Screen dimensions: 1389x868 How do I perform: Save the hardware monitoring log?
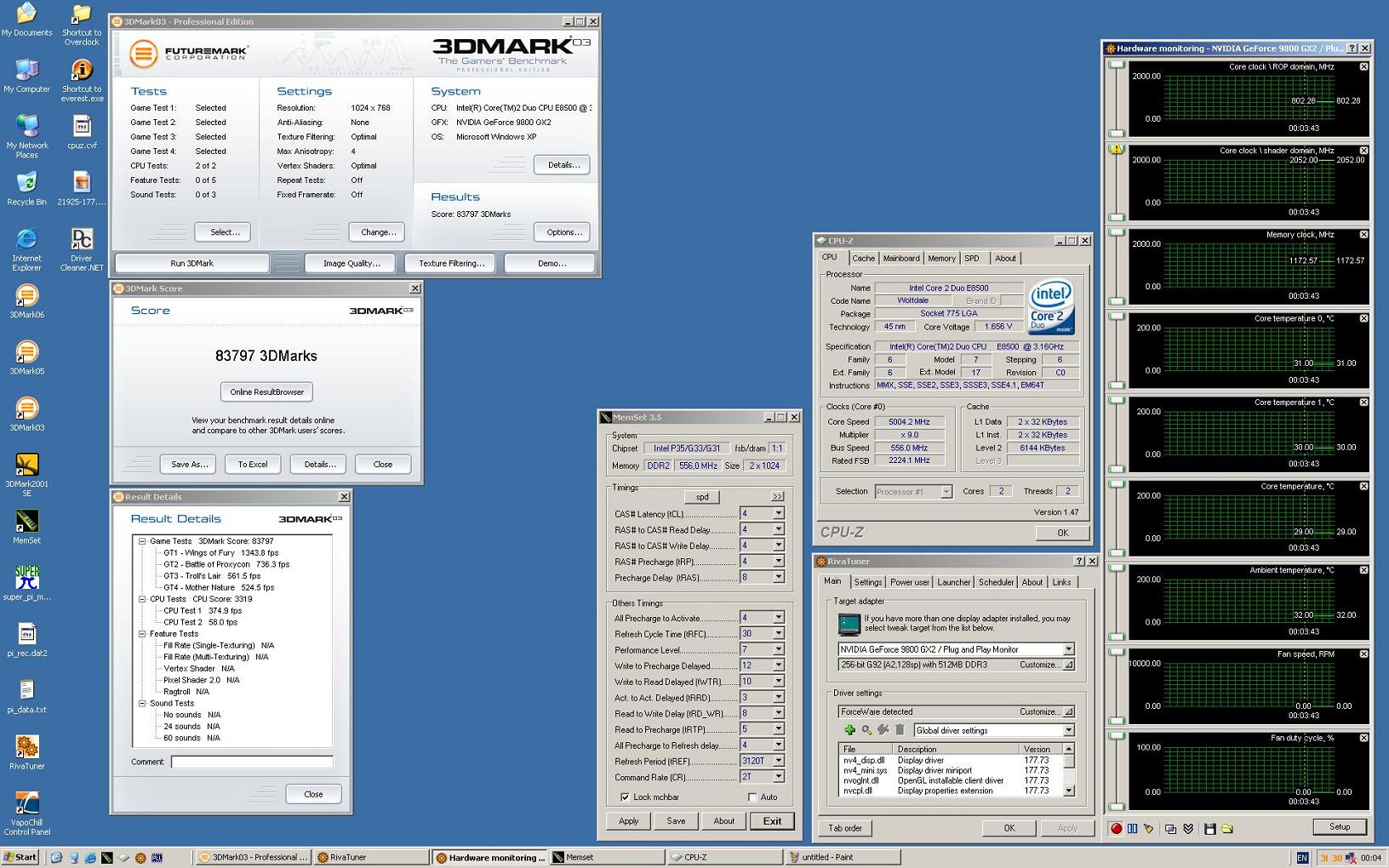coord(1209,828)
